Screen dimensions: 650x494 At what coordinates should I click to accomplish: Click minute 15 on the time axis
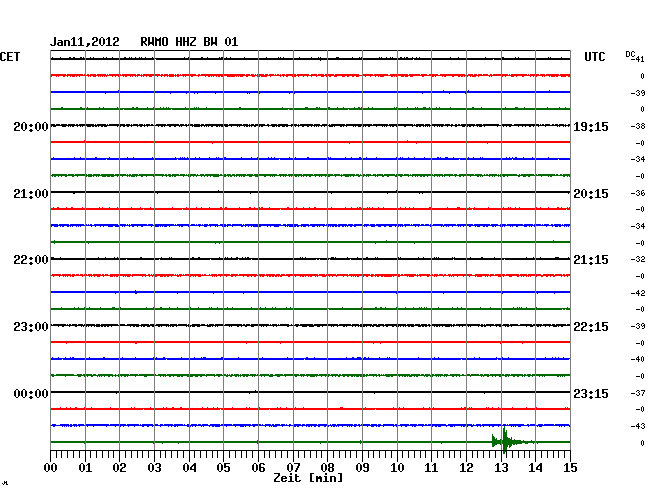coord(570,467)
